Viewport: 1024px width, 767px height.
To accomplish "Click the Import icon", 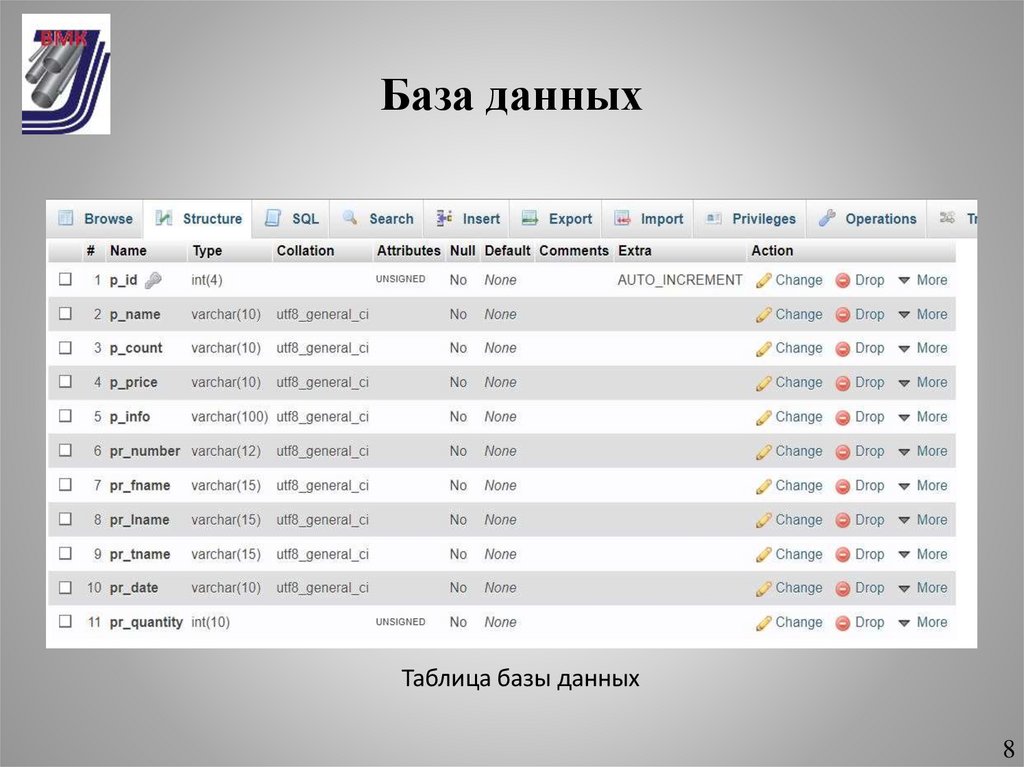I will 622,218.
